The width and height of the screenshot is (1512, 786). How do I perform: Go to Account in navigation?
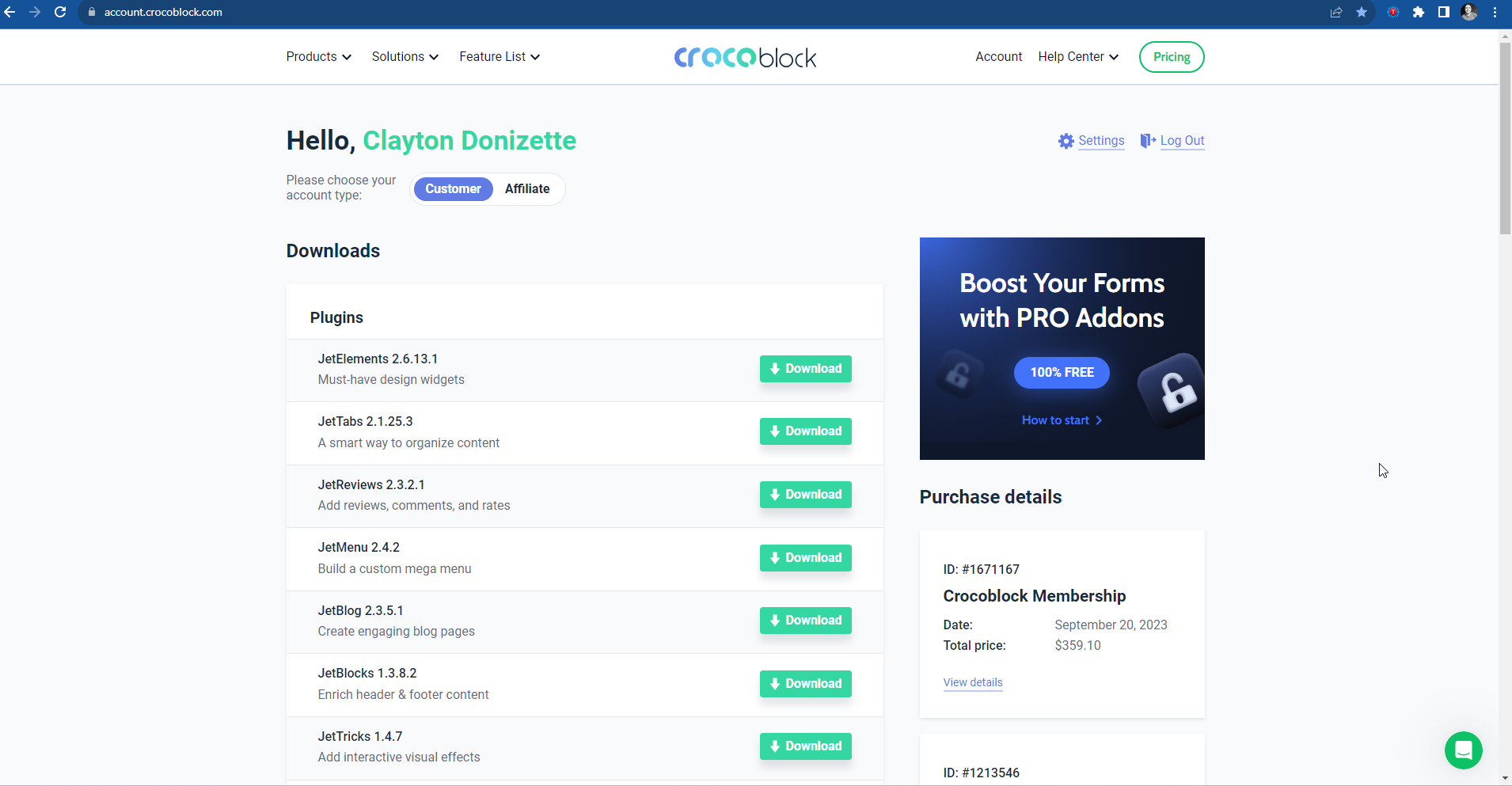pos(998,57)
